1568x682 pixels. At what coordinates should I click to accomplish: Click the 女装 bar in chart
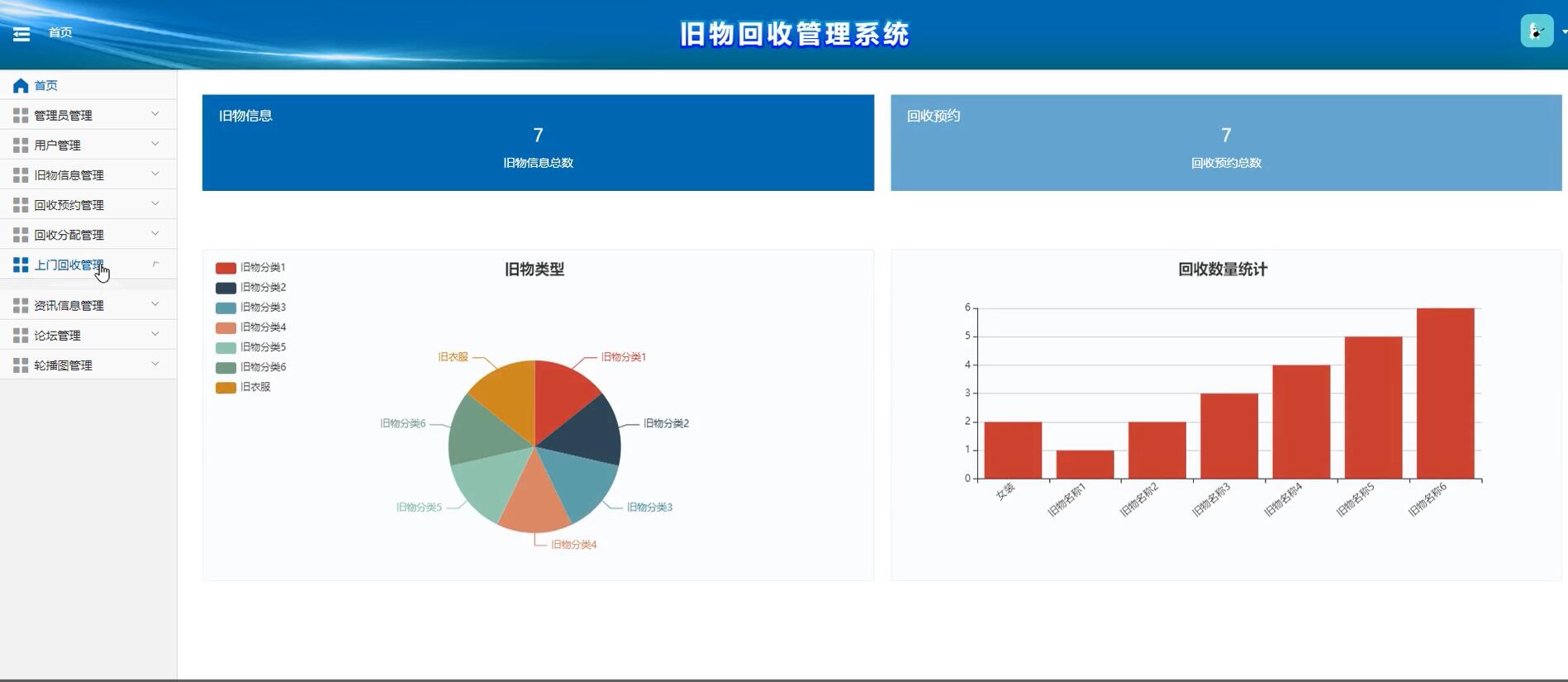click(1013, 451)
